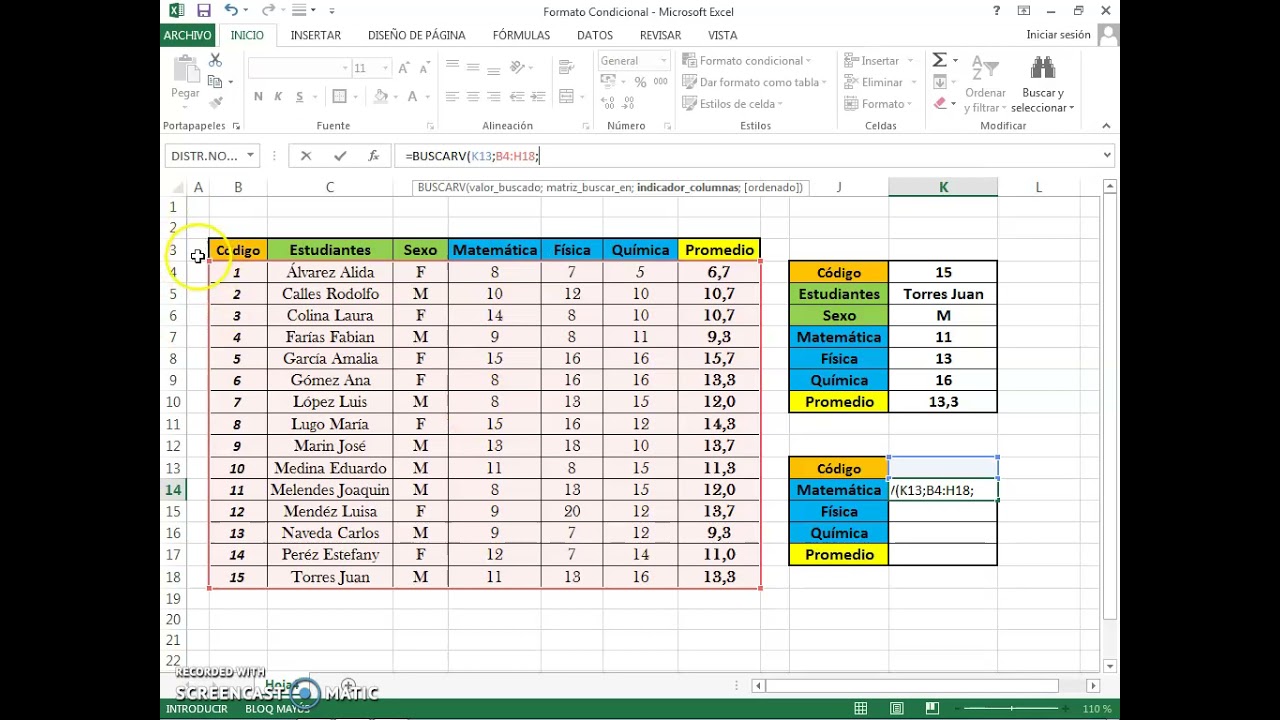The width and height of the screenshot is (1280, 720).
Task: Undo the last action
Action: coord(231,11)
